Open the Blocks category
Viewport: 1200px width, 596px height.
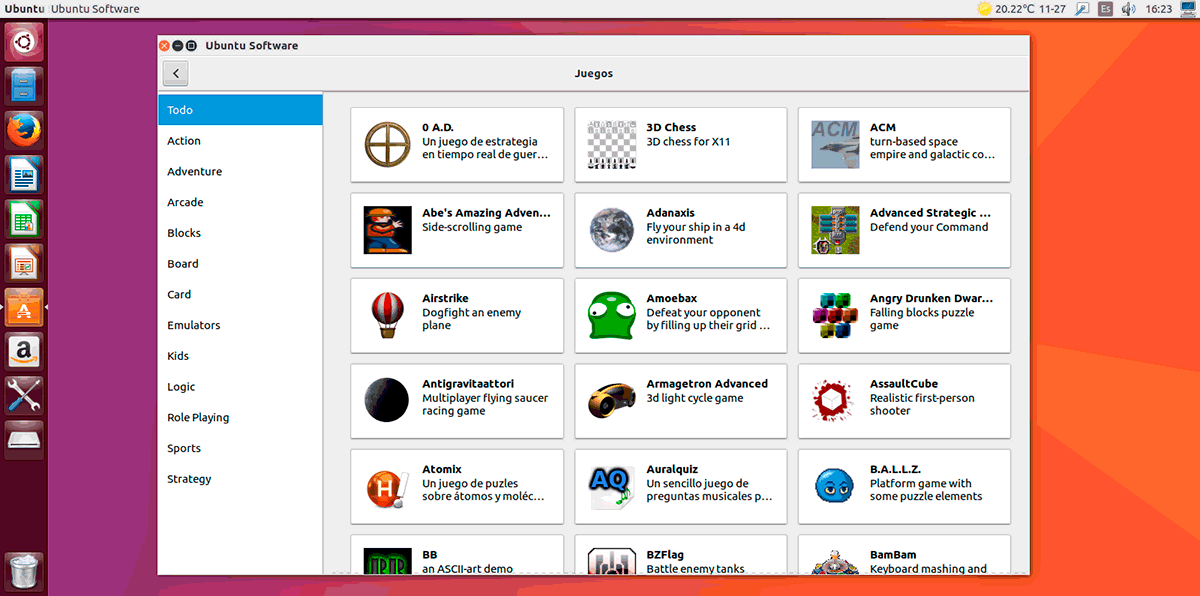240,233
